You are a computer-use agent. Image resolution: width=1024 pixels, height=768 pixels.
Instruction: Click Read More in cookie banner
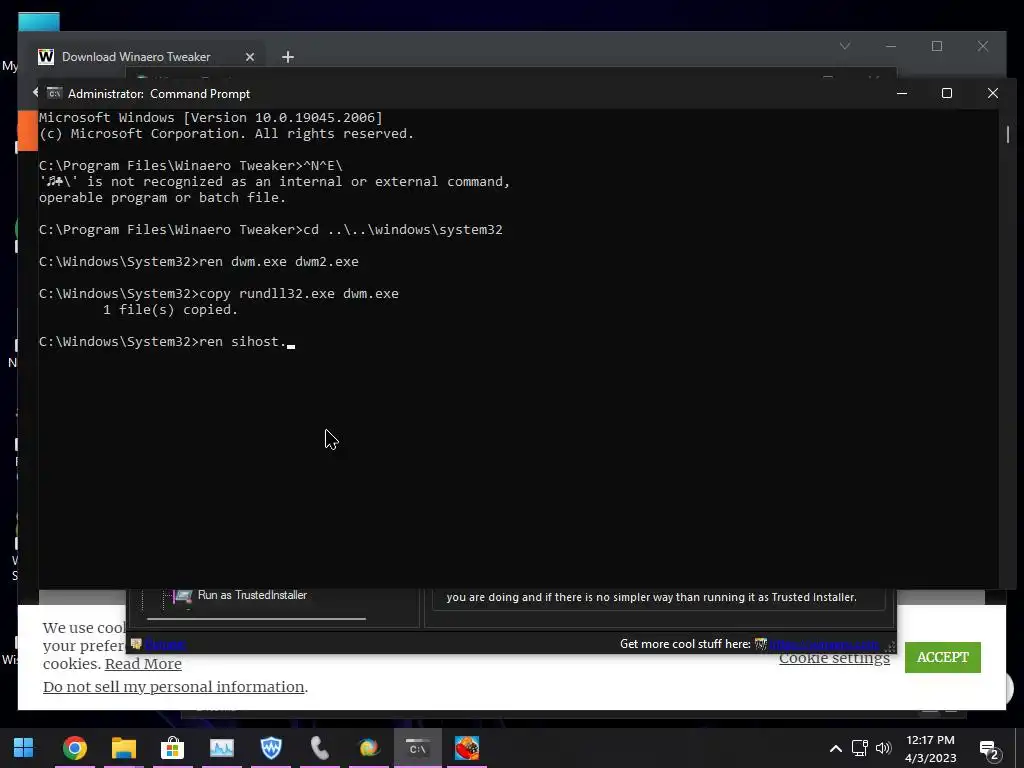143,664
